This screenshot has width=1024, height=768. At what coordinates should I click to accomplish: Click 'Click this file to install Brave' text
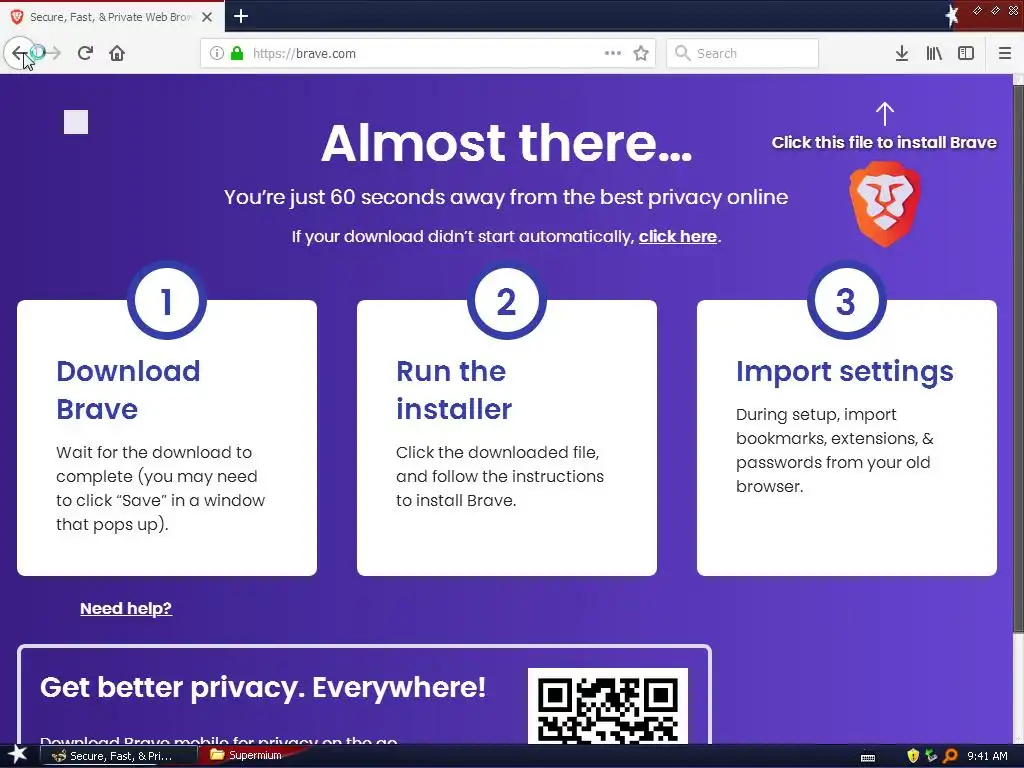[884, 142]
